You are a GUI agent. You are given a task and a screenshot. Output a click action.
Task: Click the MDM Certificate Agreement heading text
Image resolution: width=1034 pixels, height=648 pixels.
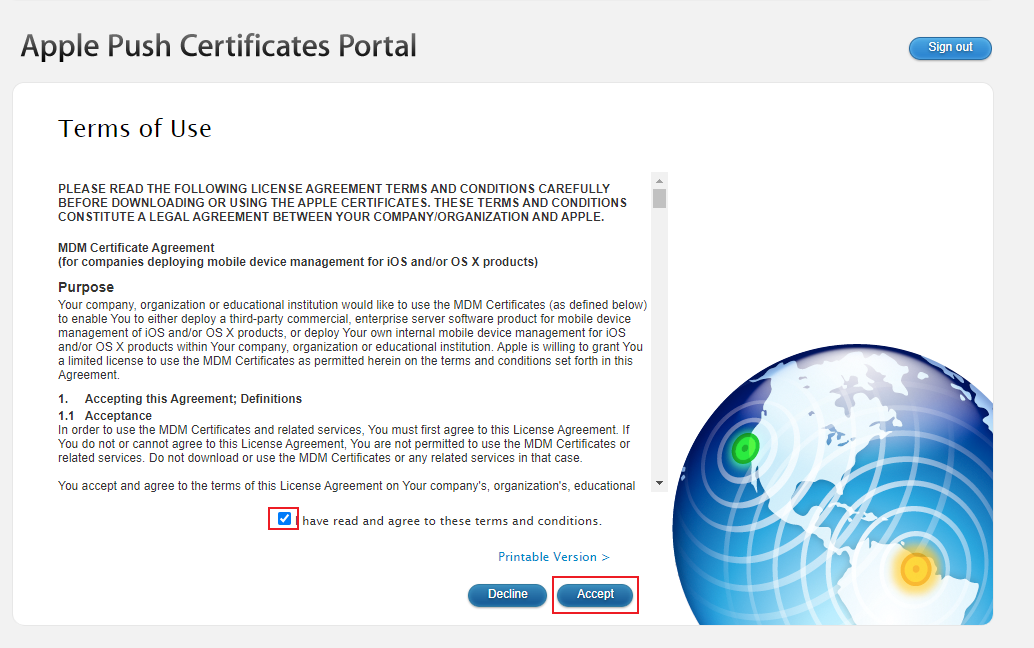pyautogui.click(x=139, y=247)
